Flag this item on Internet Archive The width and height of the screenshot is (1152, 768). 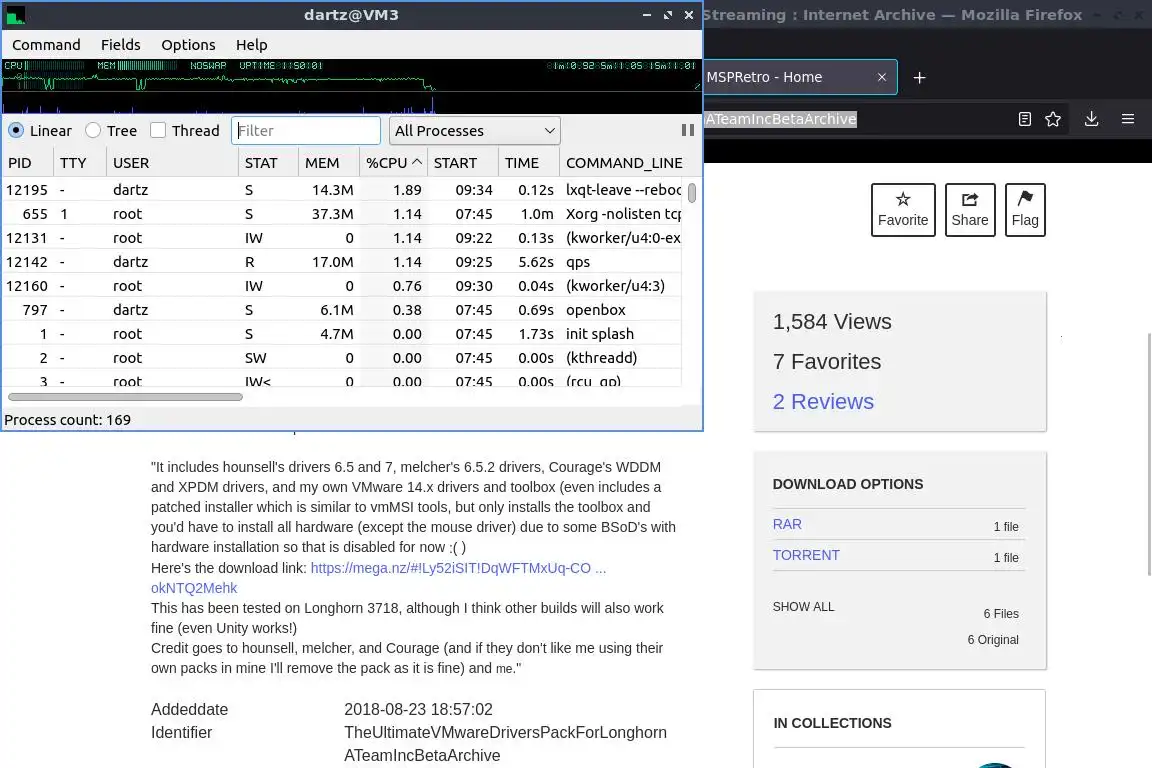pyautogui.click(x=1025, y=209)
